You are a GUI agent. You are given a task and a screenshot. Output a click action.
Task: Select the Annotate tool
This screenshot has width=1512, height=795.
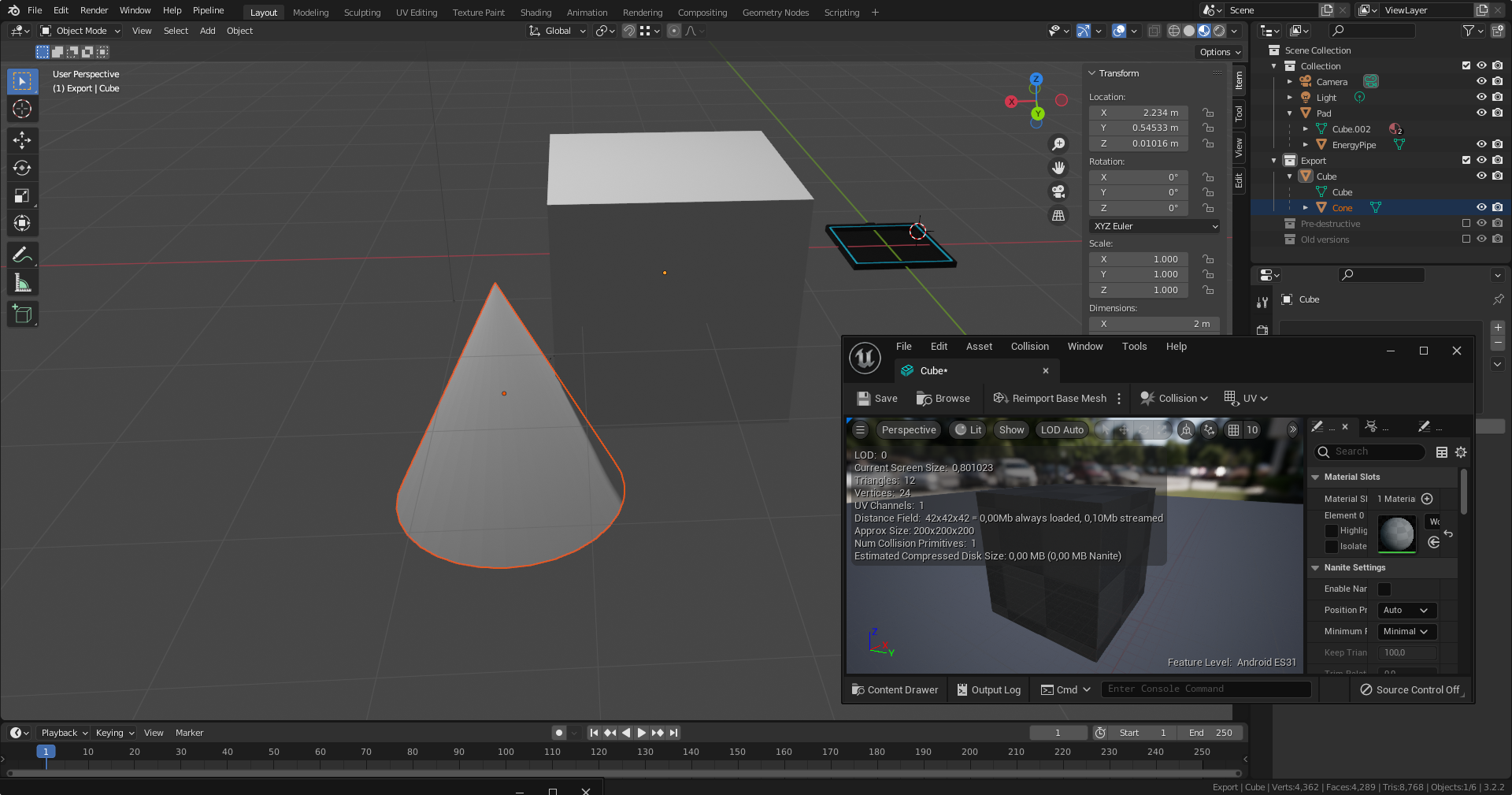pos(22,254)
